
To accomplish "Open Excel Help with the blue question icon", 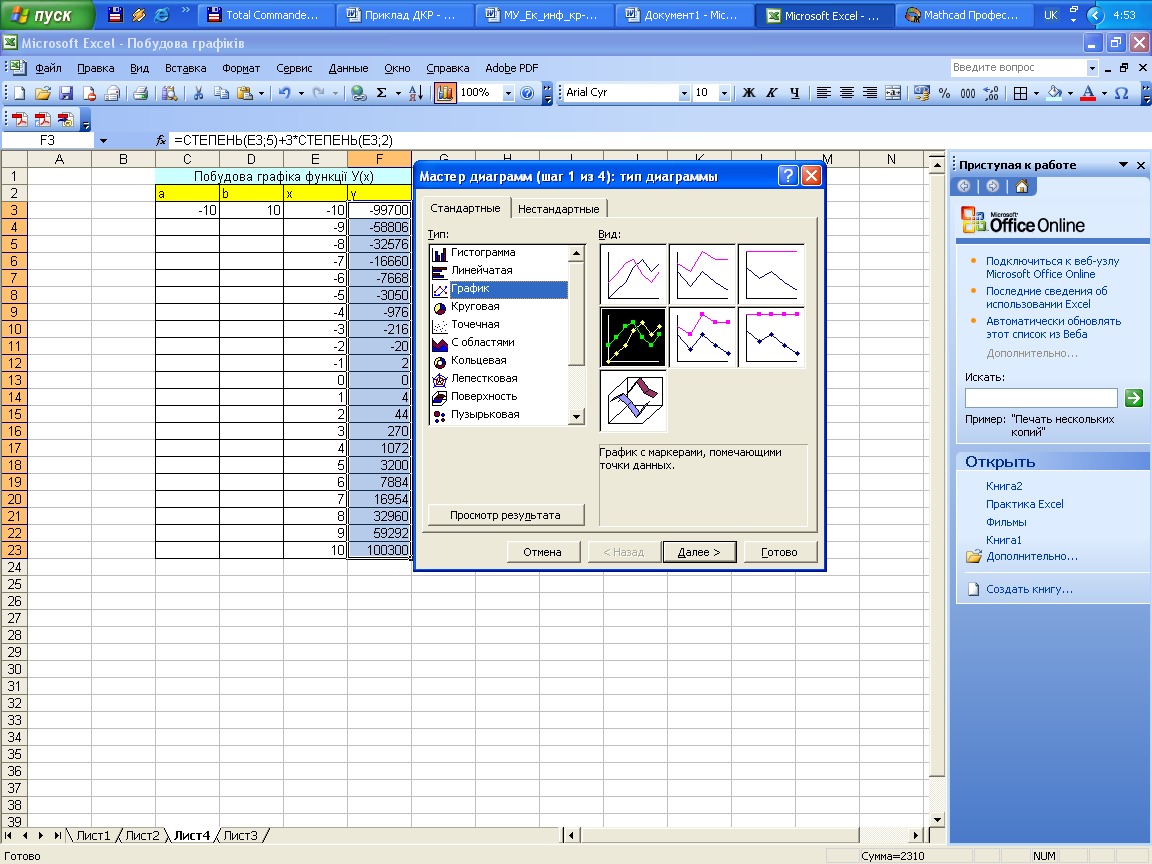I will (x=527, y=93).
